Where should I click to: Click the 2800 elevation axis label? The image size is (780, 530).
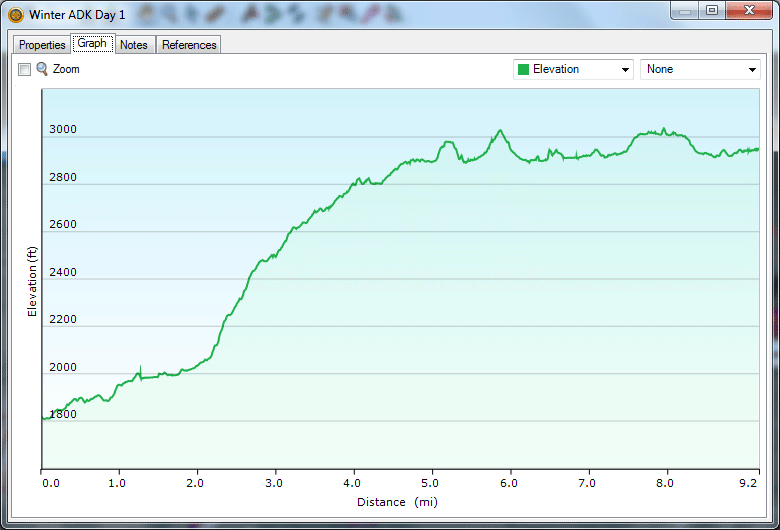point(63,177)
